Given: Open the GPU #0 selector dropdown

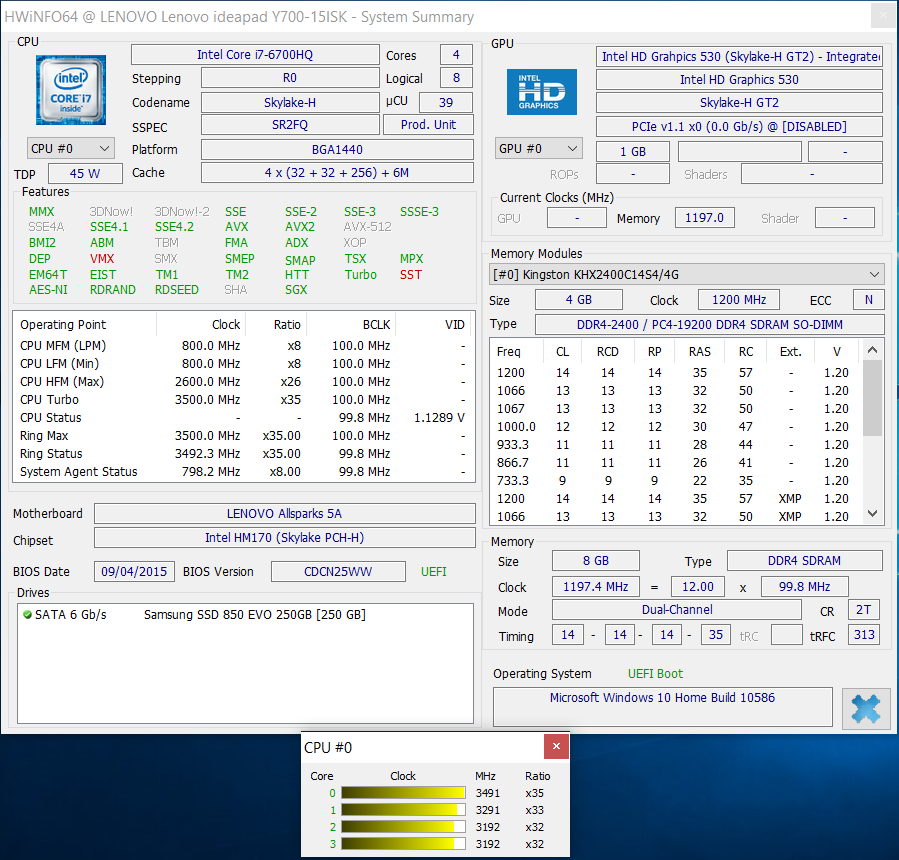Looking at the screenshot, I should pyautogui.click(x=539, y=148).
